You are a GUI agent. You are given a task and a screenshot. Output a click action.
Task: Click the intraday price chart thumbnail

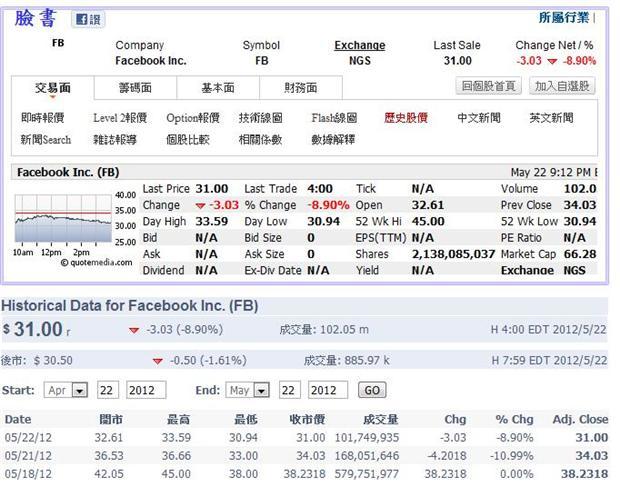click(x=63, y=218)
